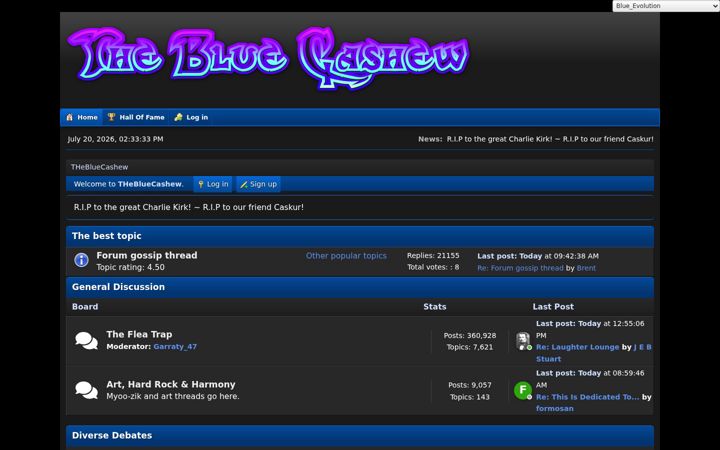Click Total votes: : 8 text

[x=433, y=267]
